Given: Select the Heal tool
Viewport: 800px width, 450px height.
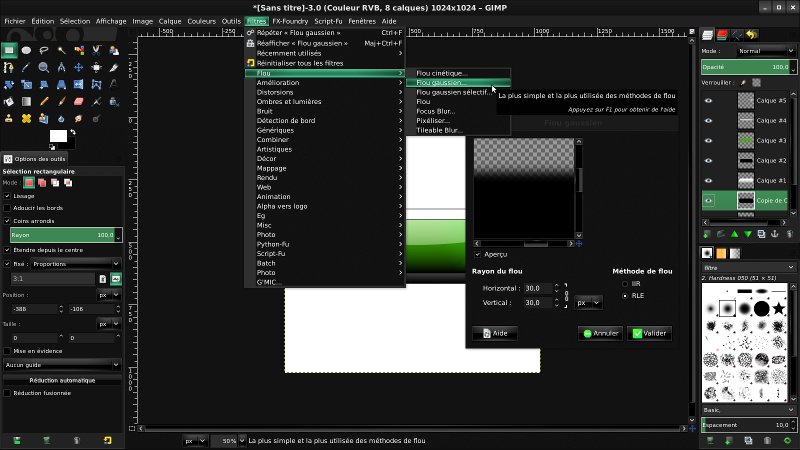Looking at the screenshot, I should point(27,118).
